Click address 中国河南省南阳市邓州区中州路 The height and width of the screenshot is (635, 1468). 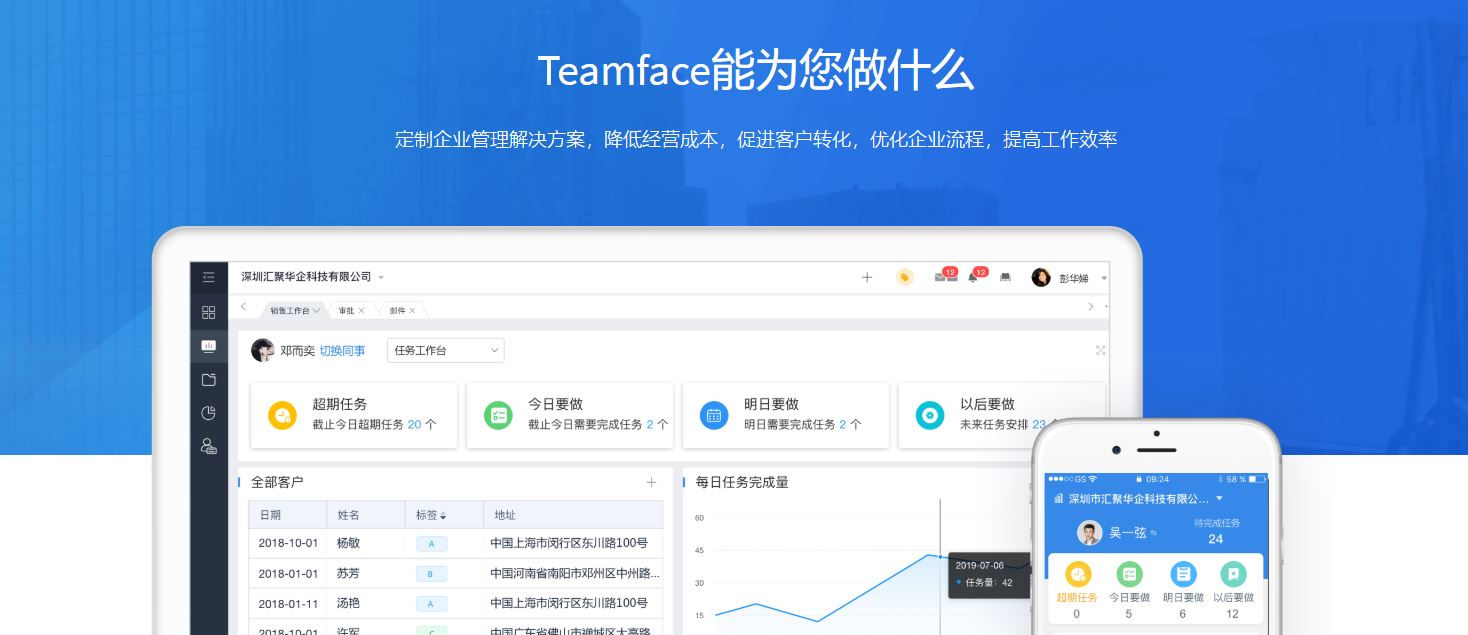(x=575, y=574)
